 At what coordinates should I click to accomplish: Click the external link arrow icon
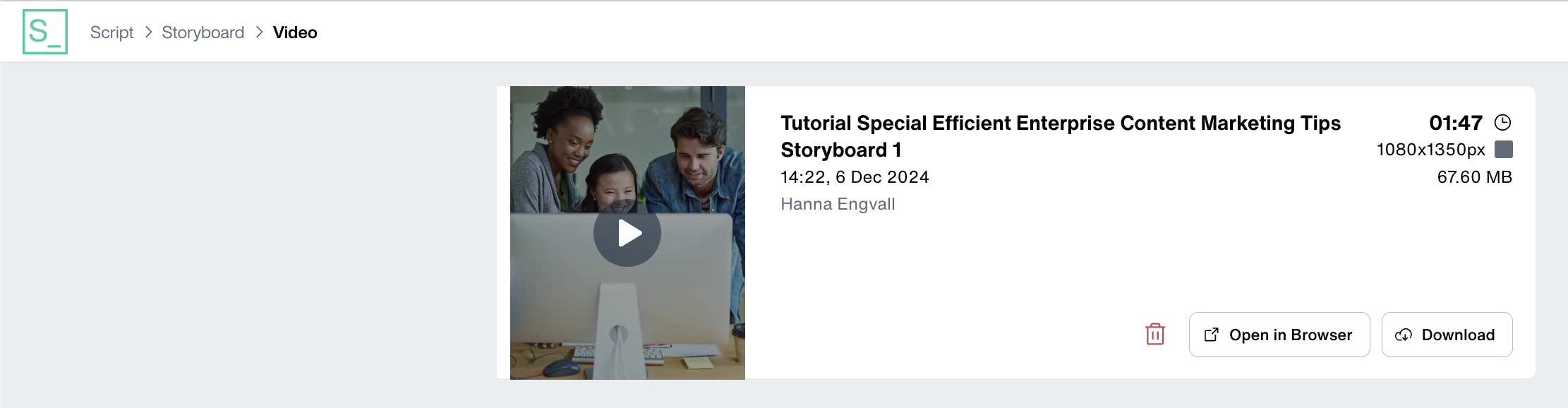point(1212,335)
